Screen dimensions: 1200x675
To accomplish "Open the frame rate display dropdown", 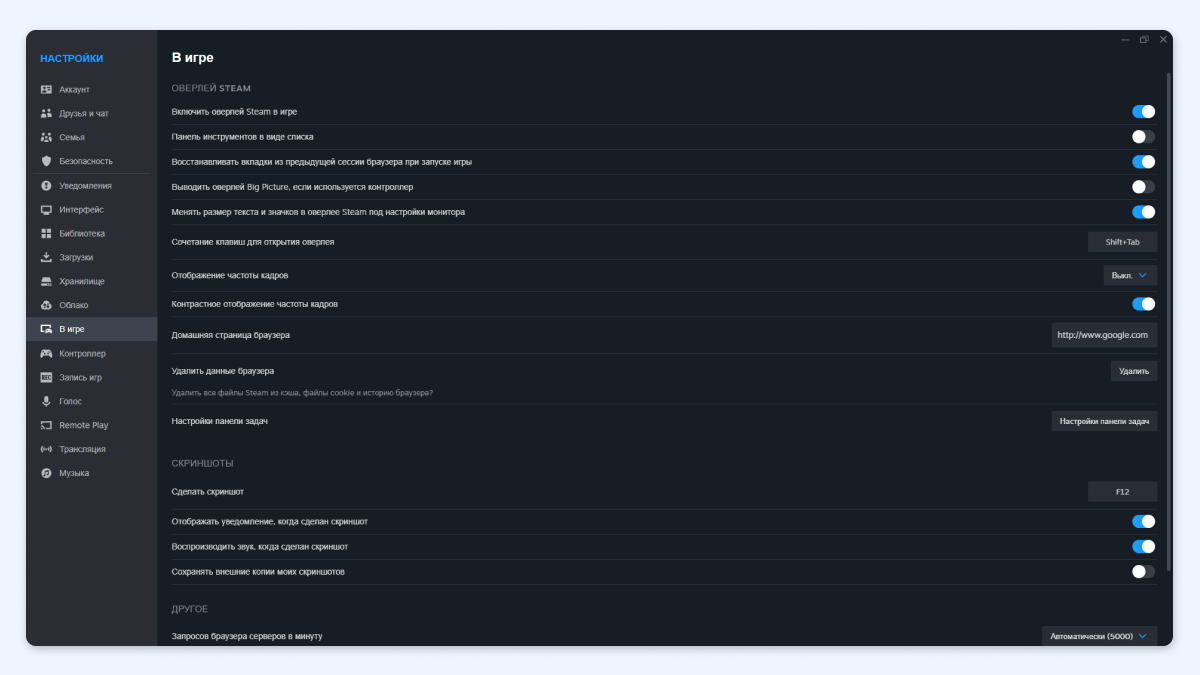I will [x=1130, y=275].
